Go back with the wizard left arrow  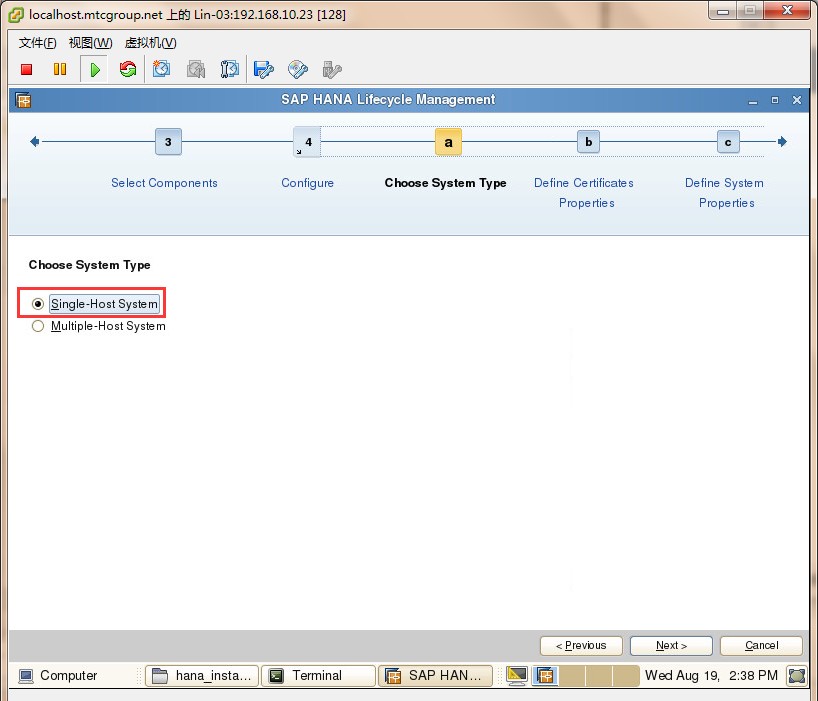[x=34, y=142]
